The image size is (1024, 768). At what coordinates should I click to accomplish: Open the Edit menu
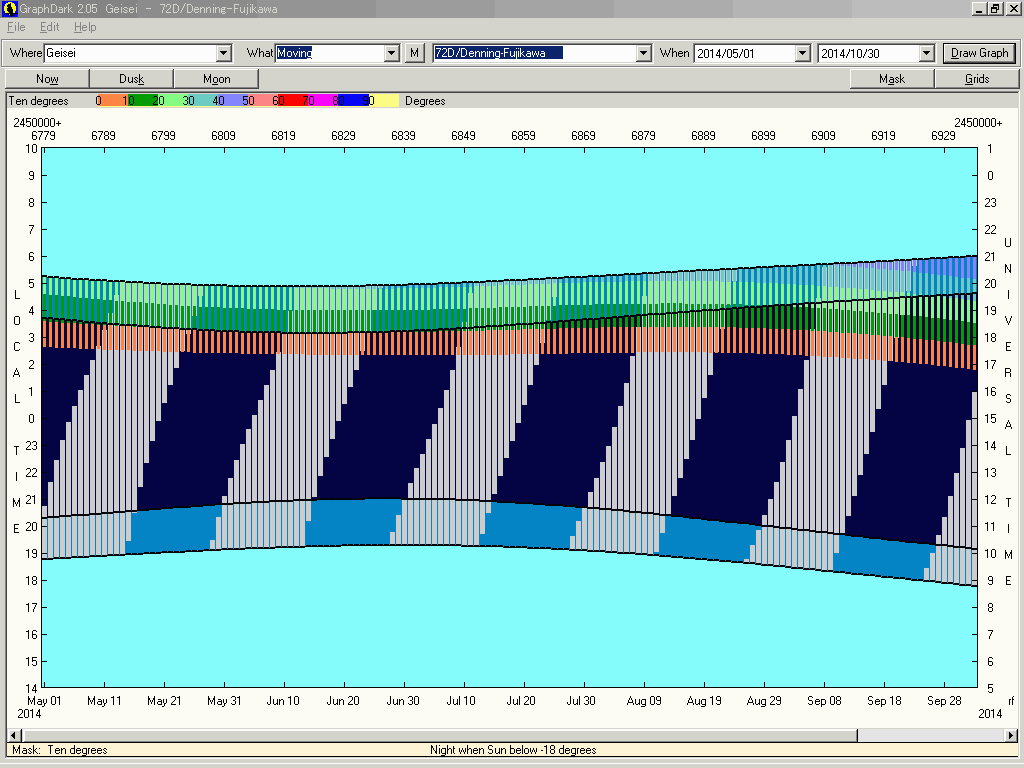49,27
